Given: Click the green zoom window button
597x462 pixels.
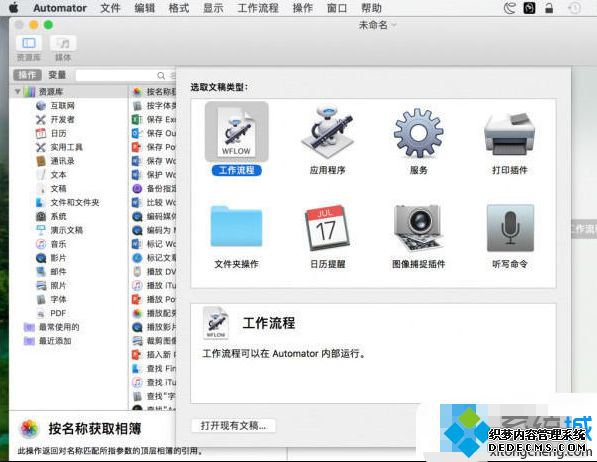Looking at the screenshot, I should click(x=48, y=25).
